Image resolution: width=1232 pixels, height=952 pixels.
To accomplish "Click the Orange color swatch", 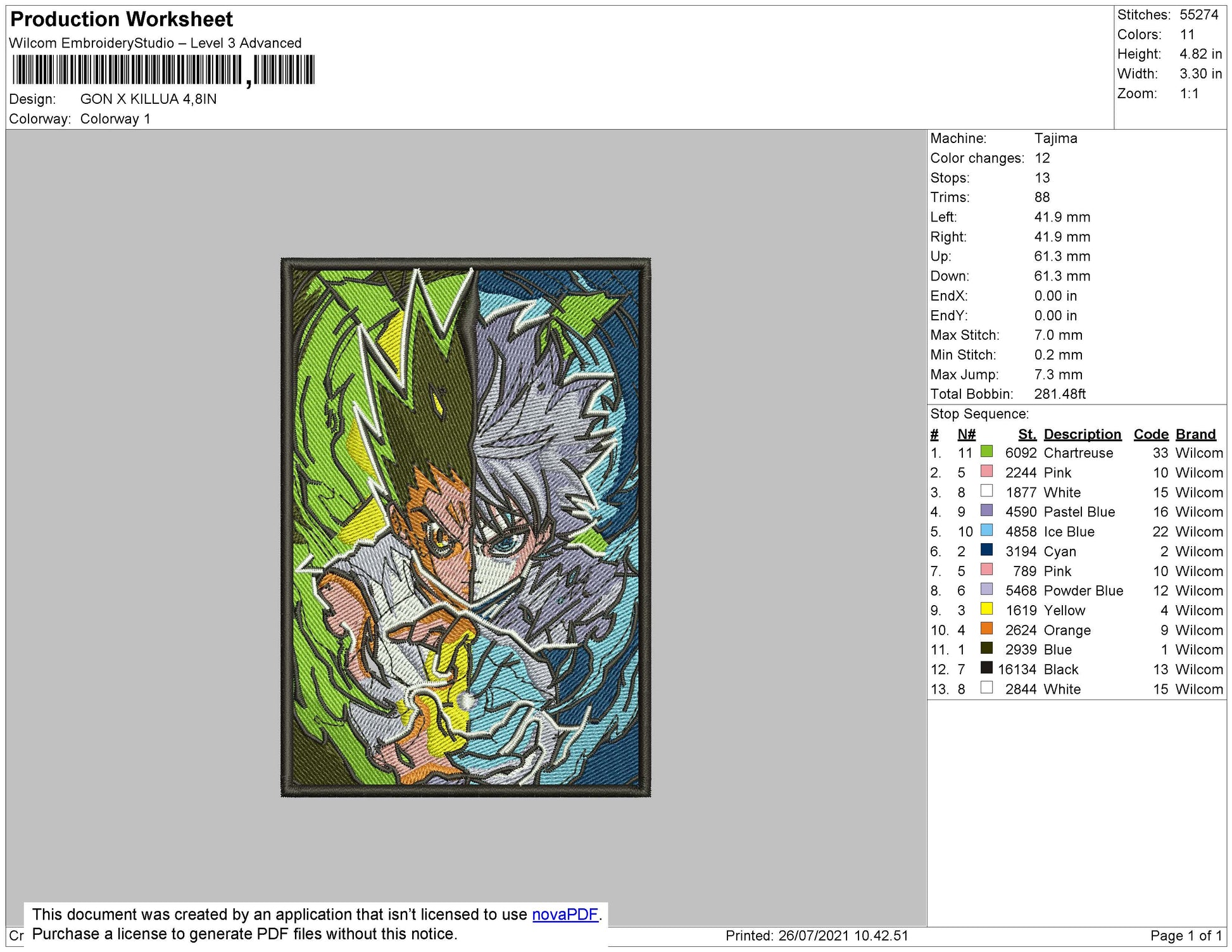I will tap(986, 629).
